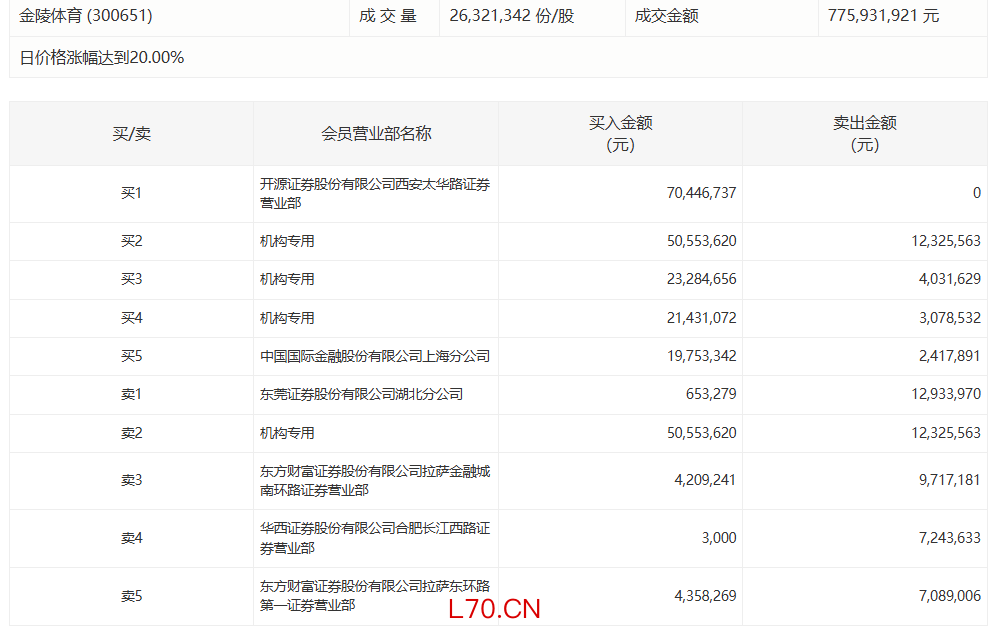Image resolution: width=990 pixels, height=629 pixels.
Task: Click the 卖出金额 (元) column header
Action: pyautogui.click(x=865, y=134)
